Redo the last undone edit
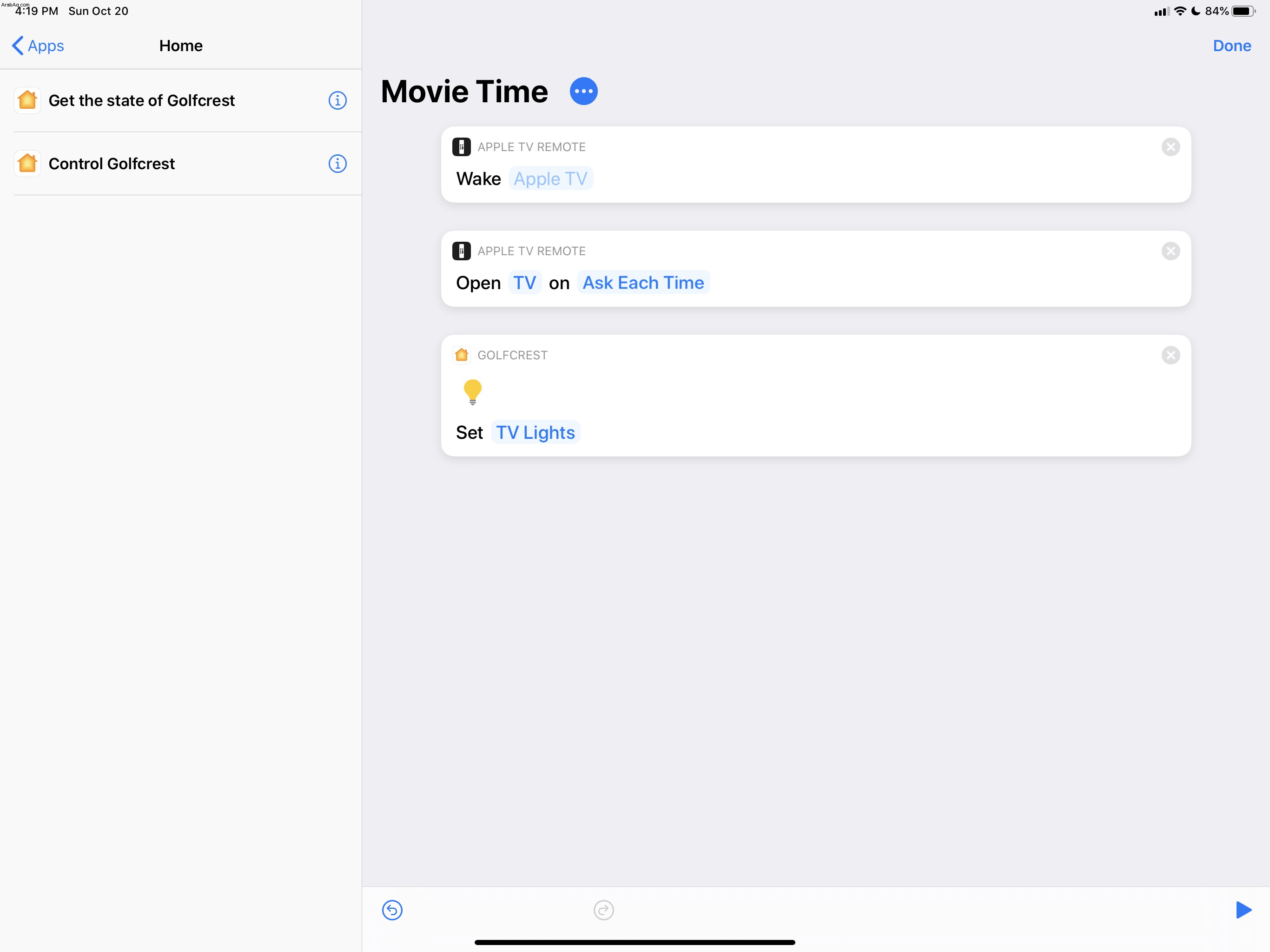Viewport: 1270px width, 952px height. 603,910
